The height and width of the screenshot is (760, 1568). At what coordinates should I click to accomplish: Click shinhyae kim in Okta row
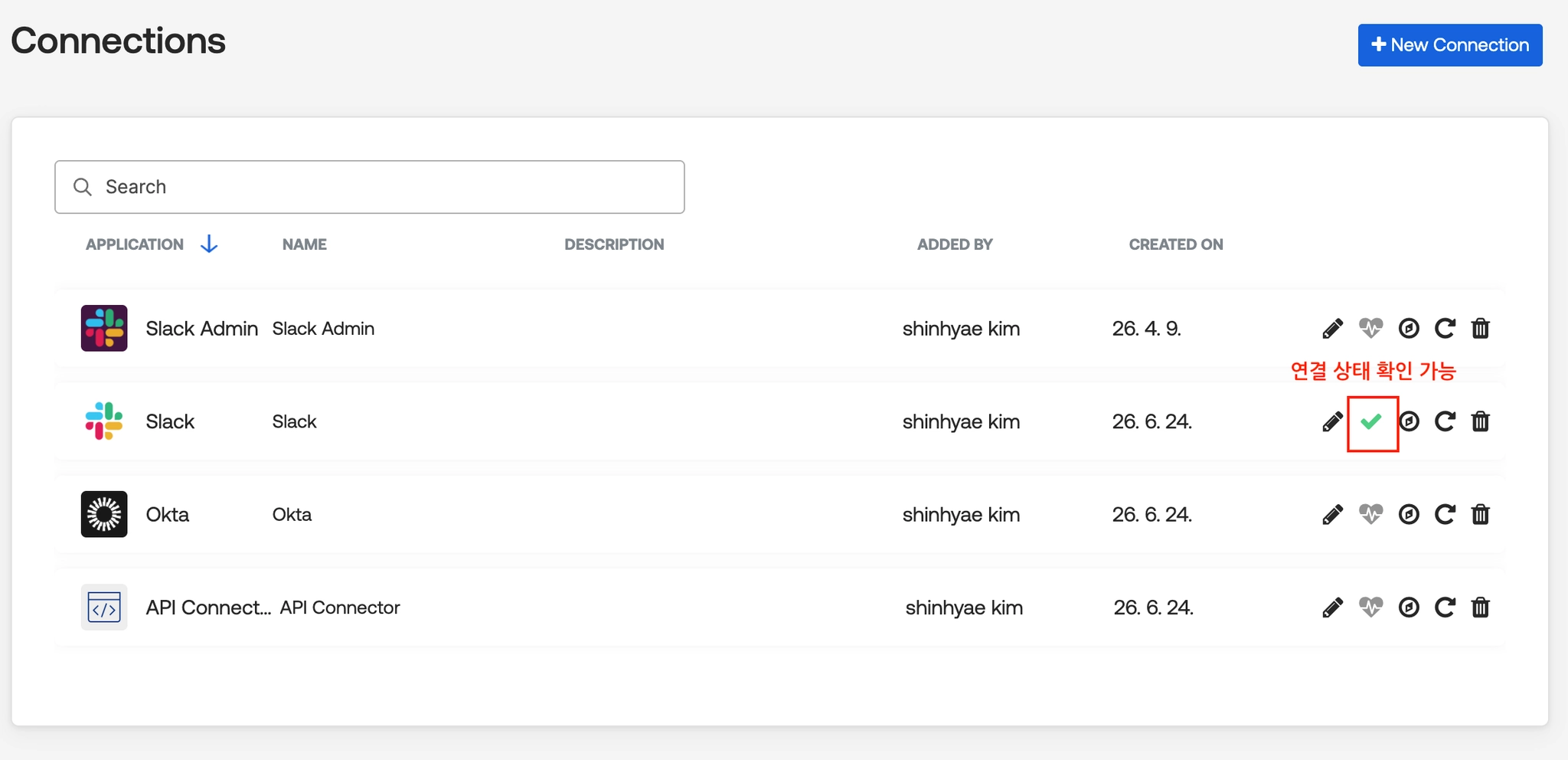tap(961, 514)
